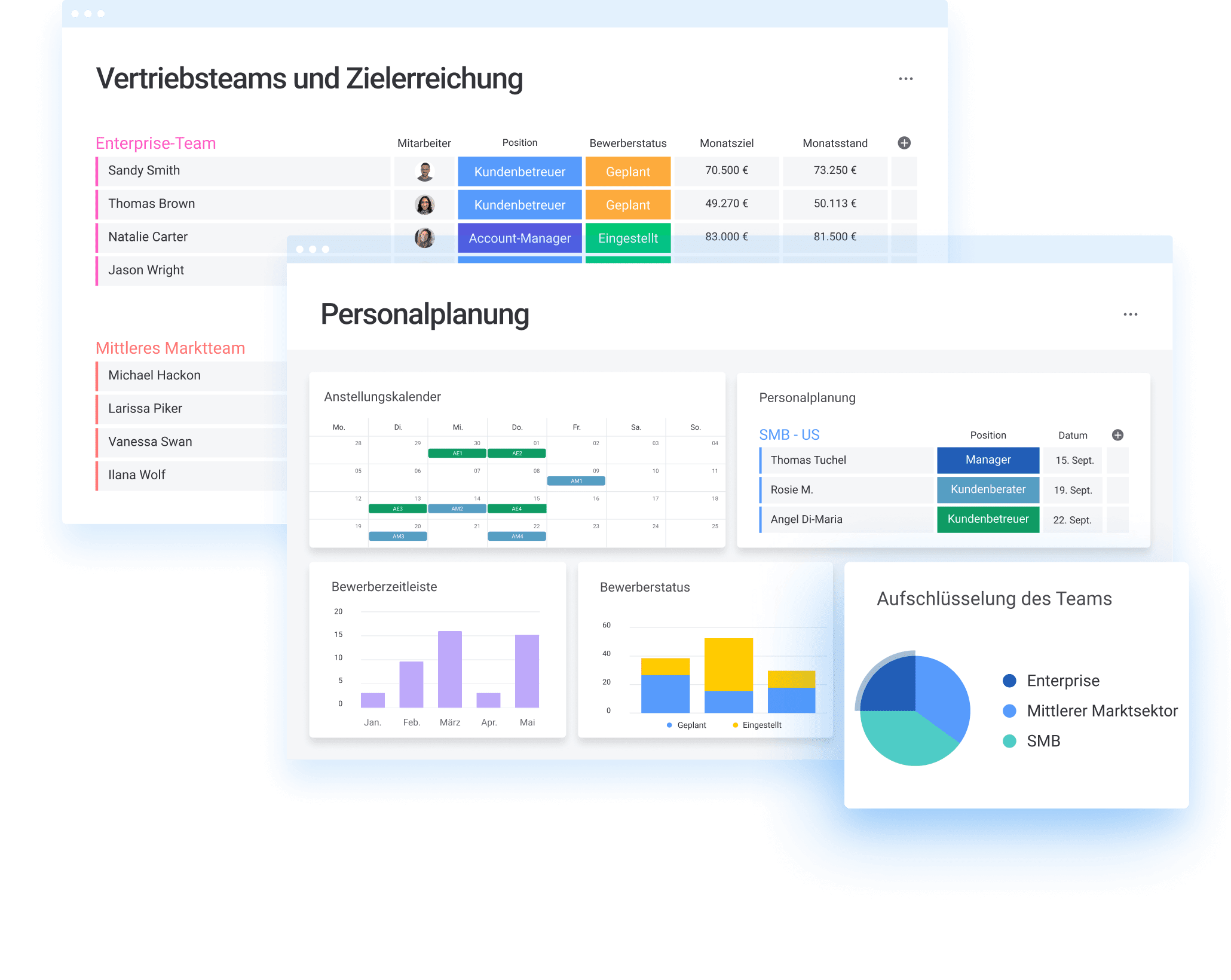The width and height of the screenshot is (1231, 980).
Task: Select the Enterprise-Team group title
Action: (155, 143)
